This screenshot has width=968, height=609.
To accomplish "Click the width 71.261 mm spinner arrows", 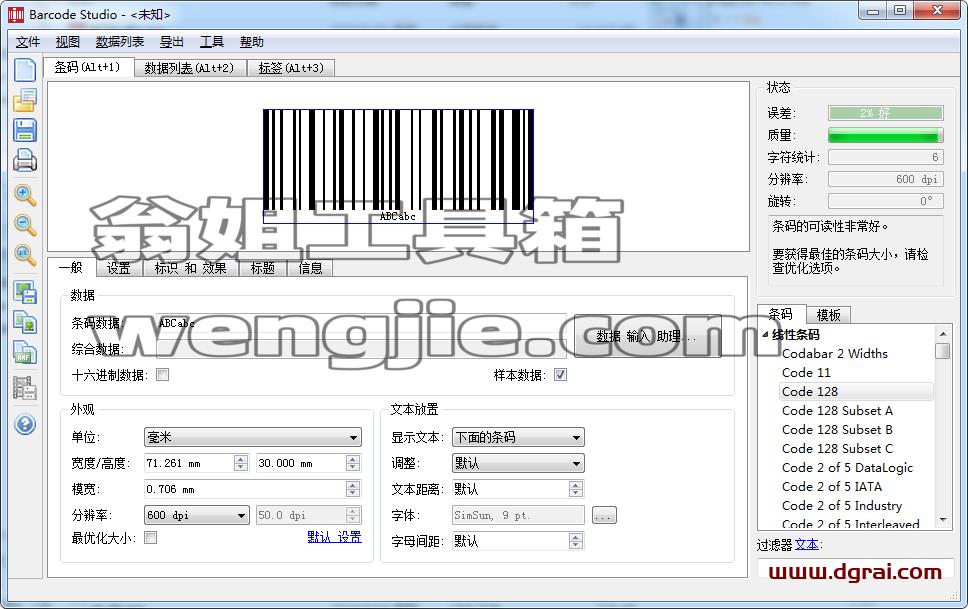I will point(241,463).
